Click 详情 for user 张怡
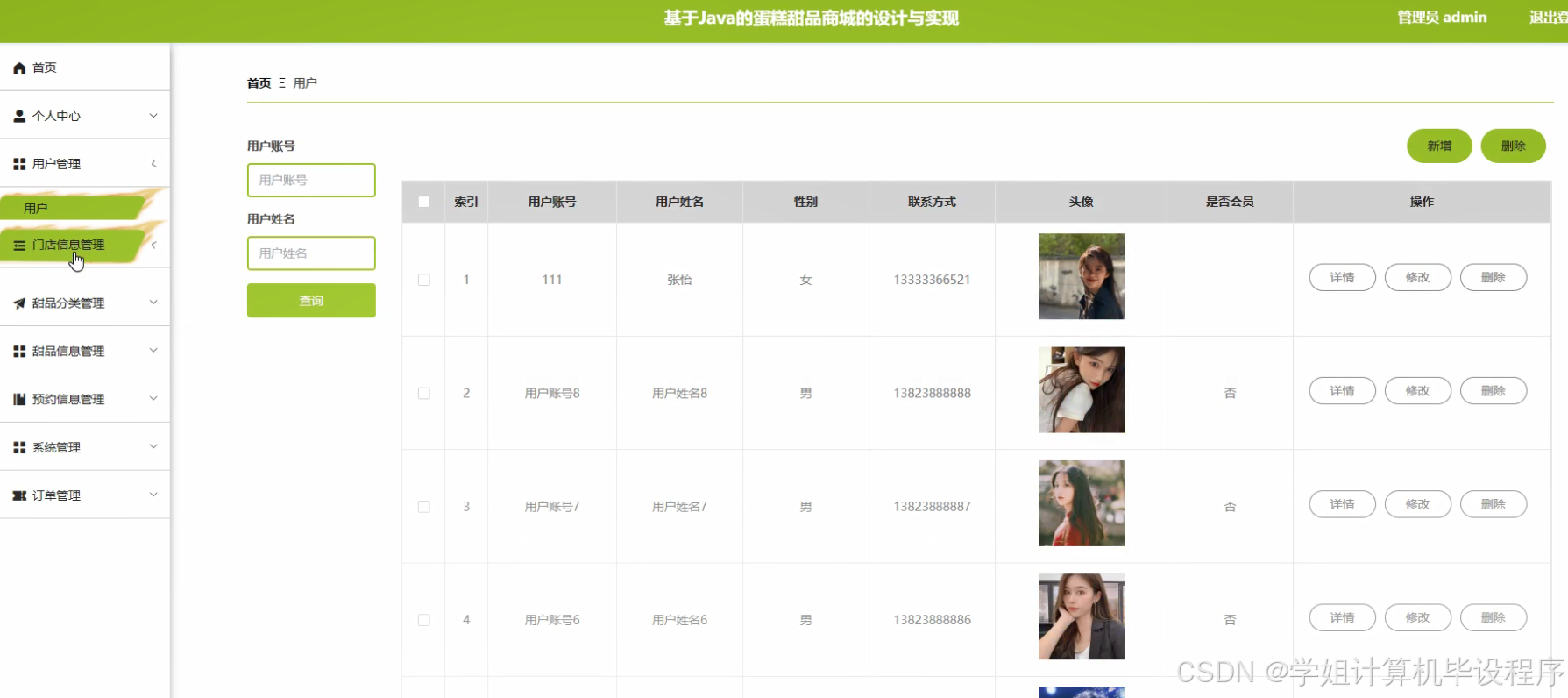 tap(1342, 277)
